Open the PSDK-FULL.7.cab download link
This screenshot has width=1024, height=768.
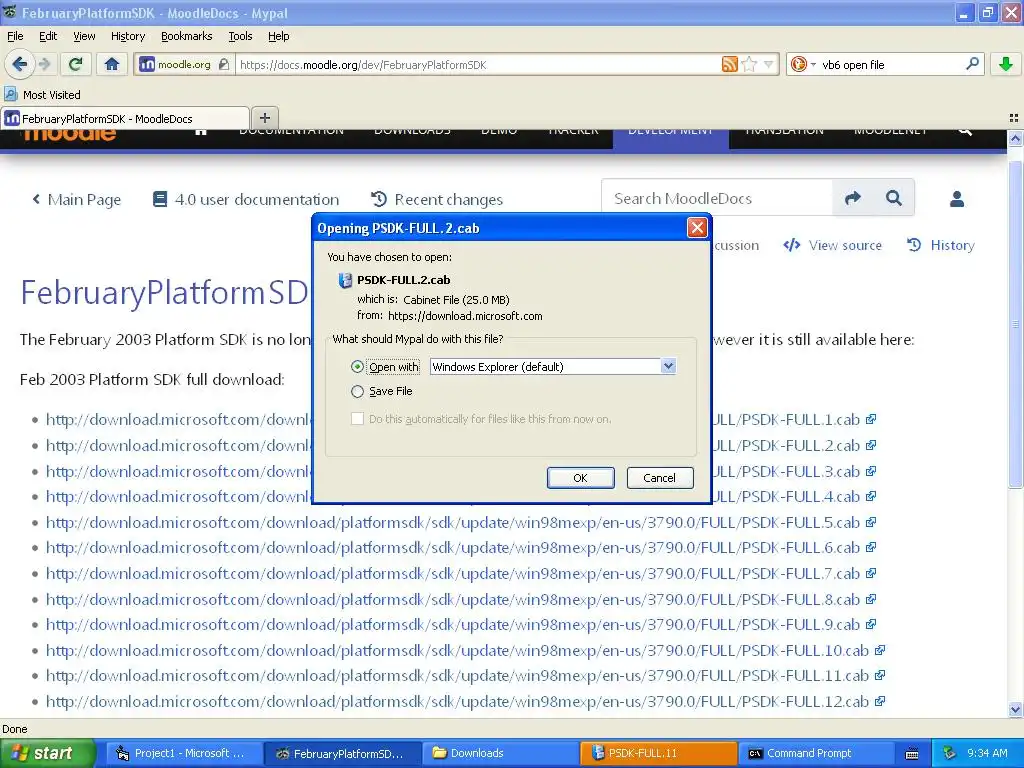(453, 573)
